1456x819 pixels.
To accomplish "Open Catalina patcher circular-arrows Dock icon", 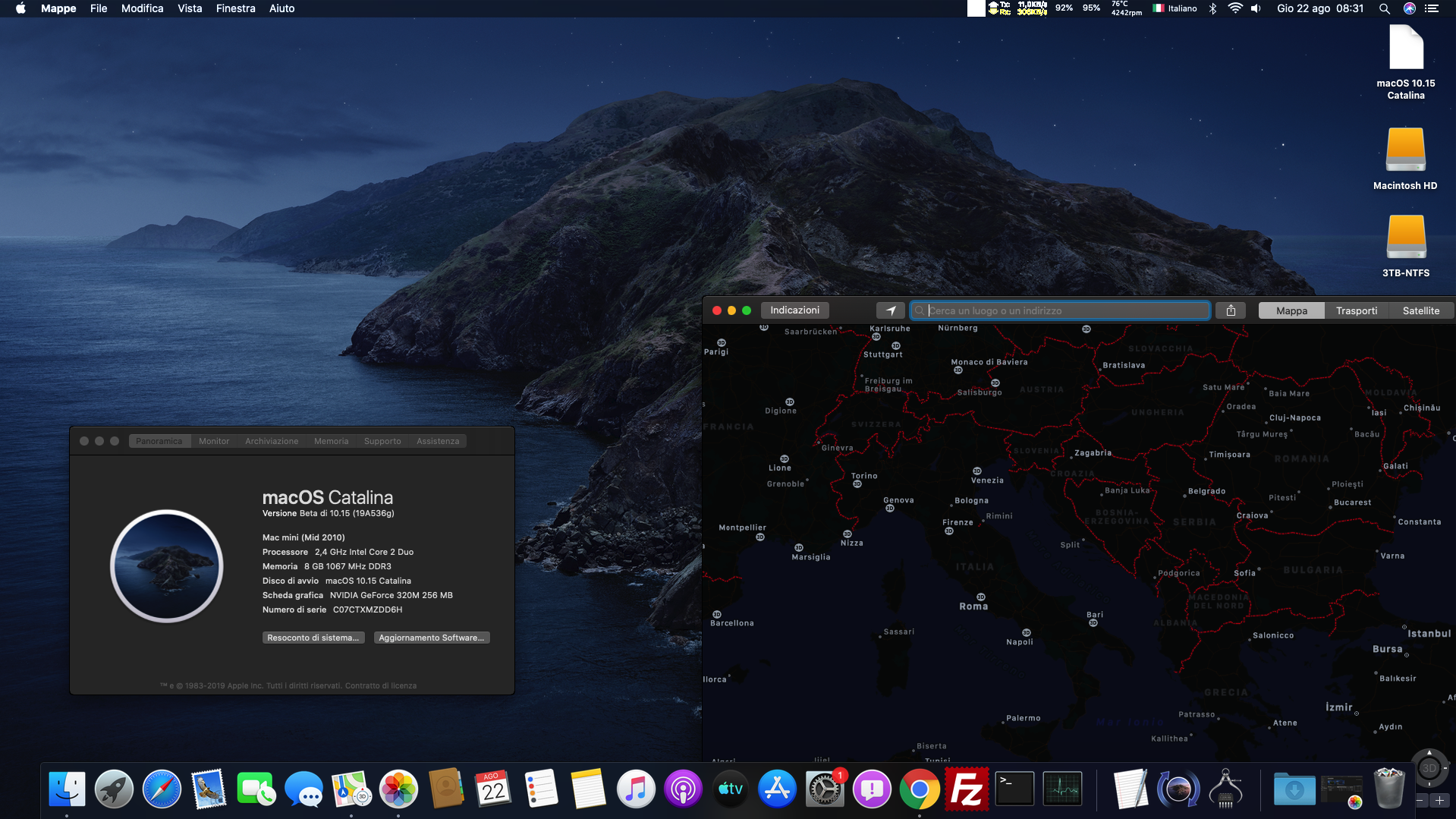I will [x=1178, y=789].
